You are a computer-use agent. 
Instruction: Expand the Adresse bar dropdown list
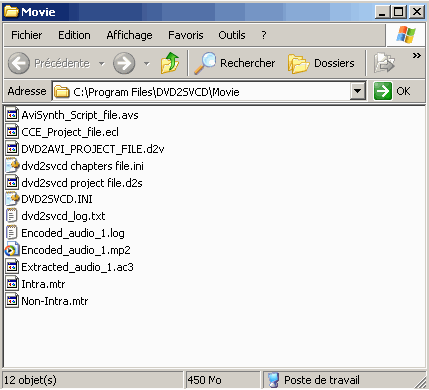point(357,91)
